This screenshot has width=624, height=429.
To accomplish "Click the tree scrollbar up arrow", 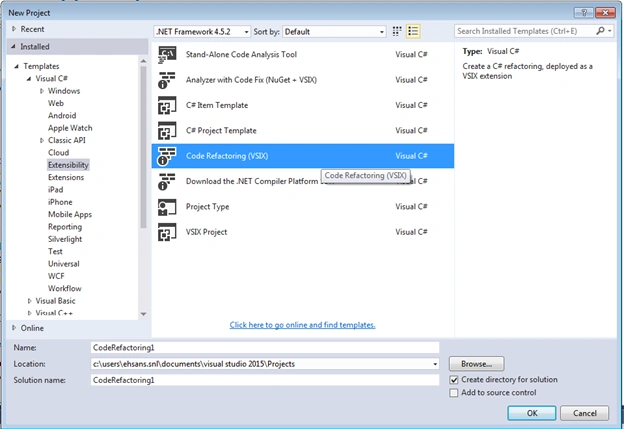I will point(143,61).
